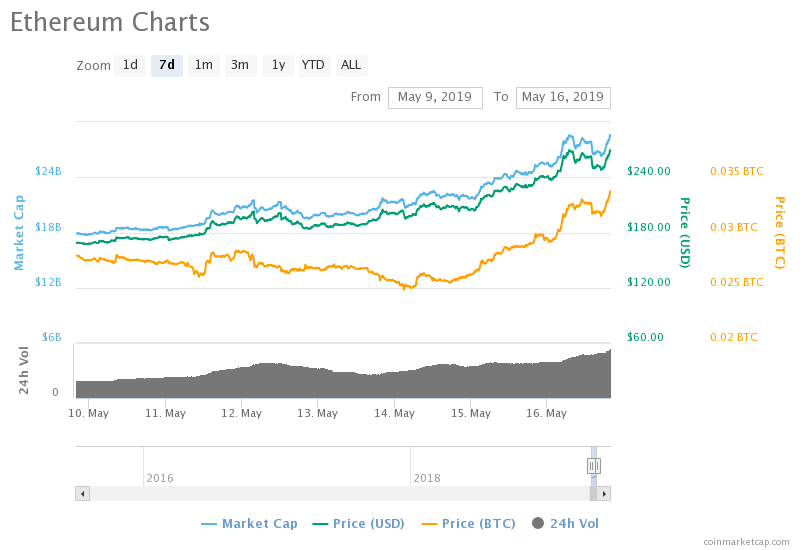Switch zoom to 1m
Image resolution: width=800 pixels, height=550 pixels.
203,66
